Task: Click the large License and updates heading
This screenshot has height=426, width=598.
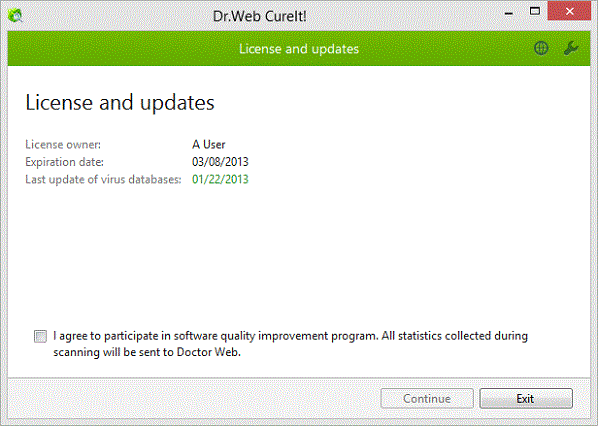Action: click(x=120, y=103)
